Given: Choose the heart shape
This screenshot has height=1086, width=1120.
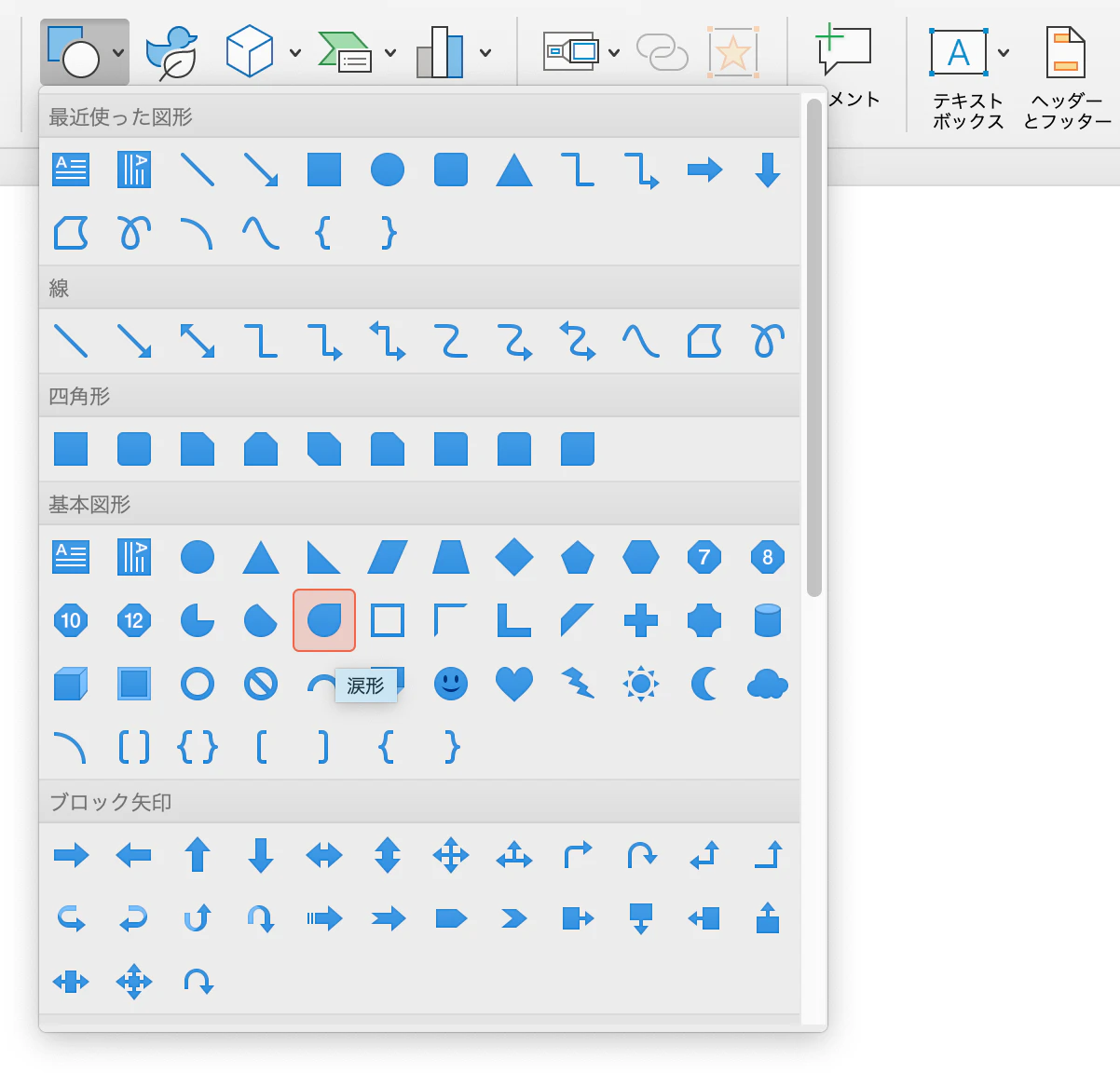Looking at the screenshot, I should click(x=514, y=684).
